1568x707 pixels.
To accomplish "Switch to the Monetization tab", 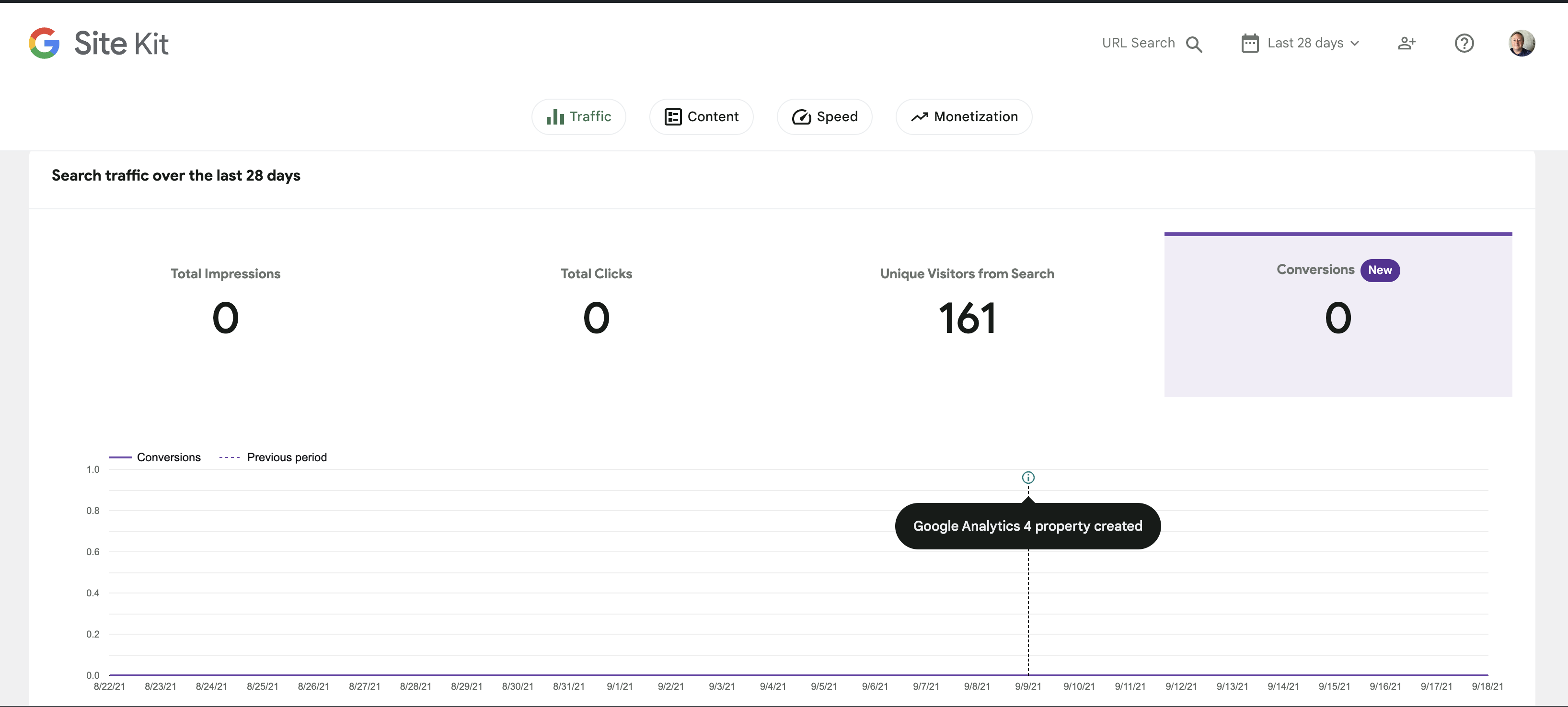I will 963,116.
